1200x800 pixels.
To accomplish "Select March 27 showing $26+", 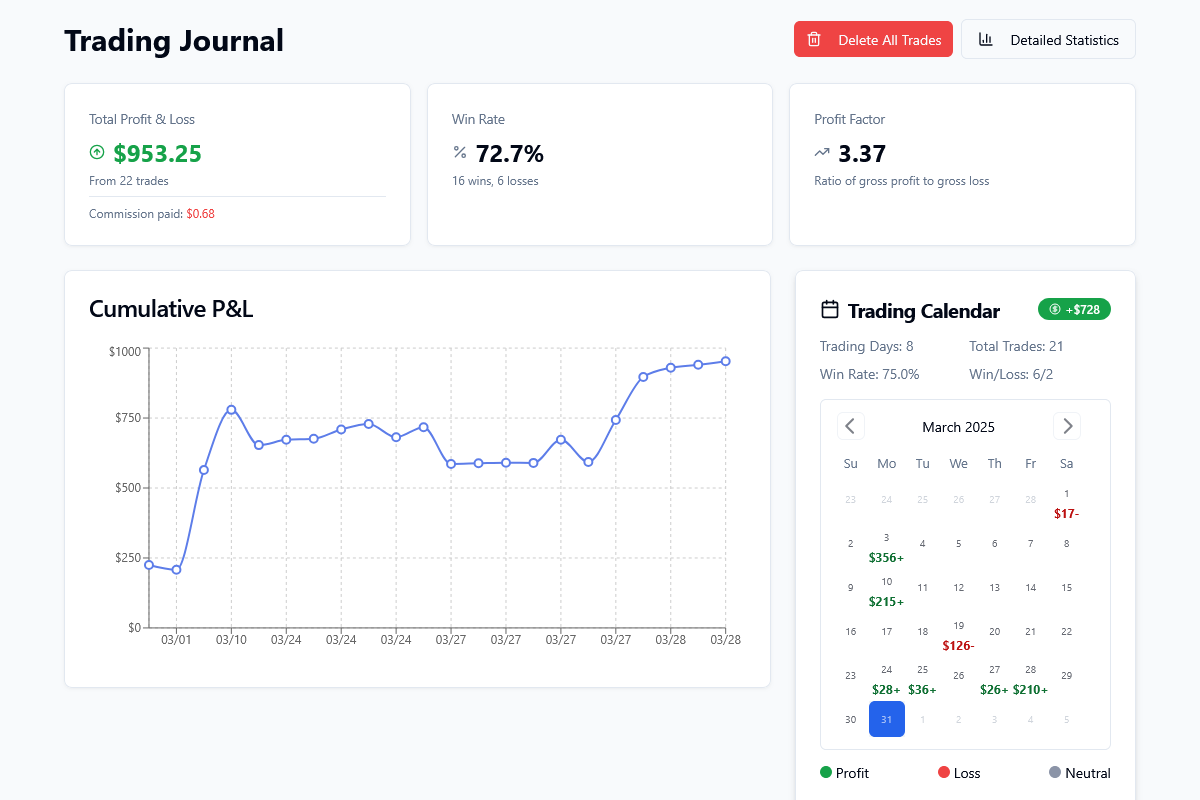I will [x=995, y=680].
